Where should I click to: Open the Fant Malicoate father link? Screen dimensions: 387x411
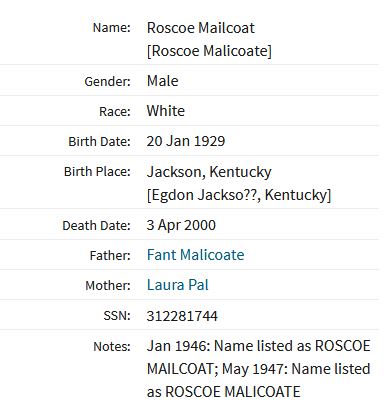195,255
